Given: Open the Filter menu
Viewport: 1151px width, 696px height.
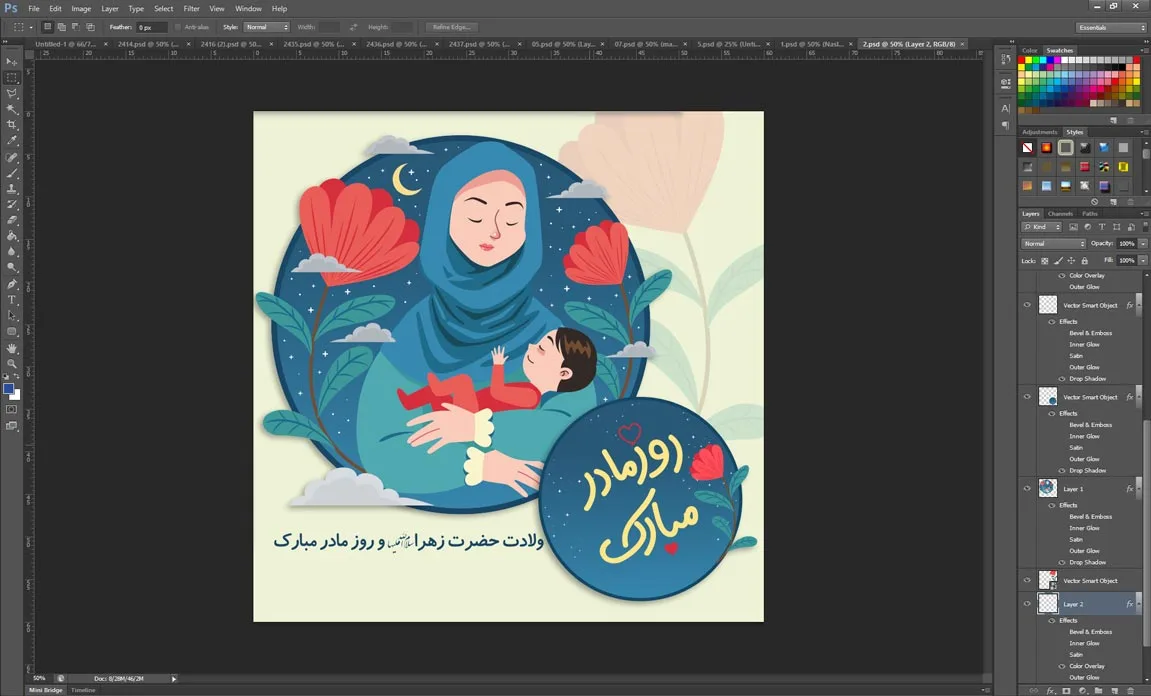Looking at the screenshot, I should [x=192, y=9].
